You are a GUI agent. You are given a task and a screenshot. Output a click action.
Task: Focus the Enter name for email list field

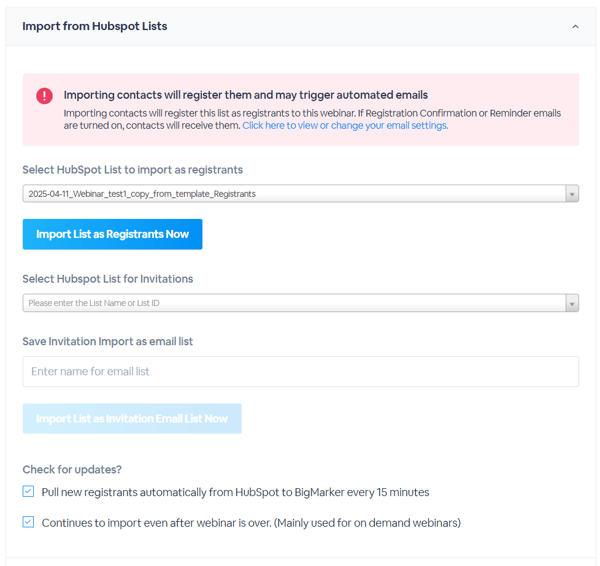300,372
